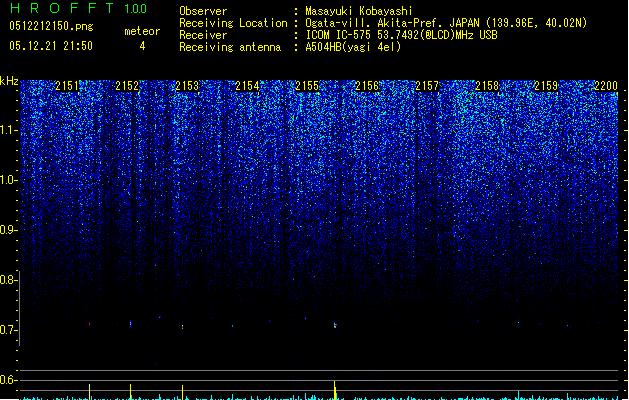Click the meteor echo after 2155
This screenshot has width=629, height=400.
[x=335, y=325]
